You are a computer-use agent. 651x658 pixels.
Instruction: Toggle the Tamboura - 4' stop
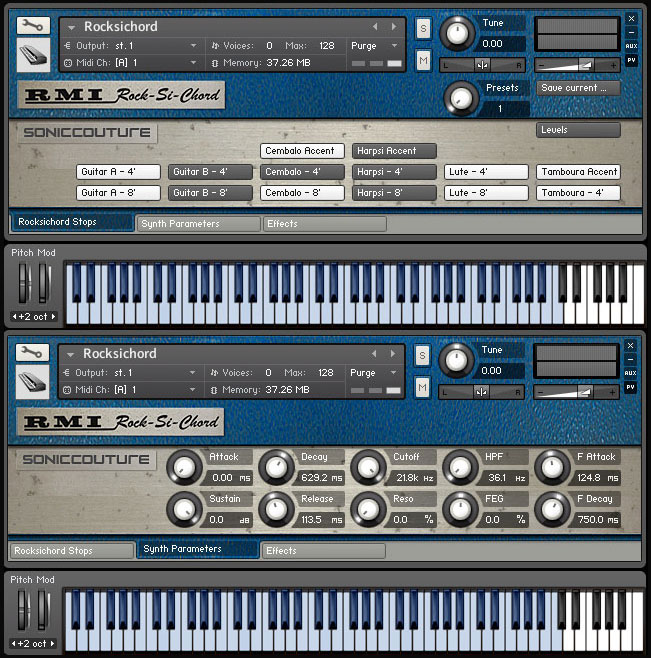[578, 193]
